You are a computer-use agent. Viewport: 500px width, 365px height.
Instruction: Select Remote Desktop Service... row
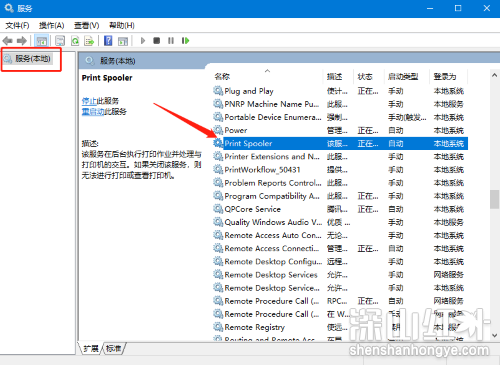(340, 288)
